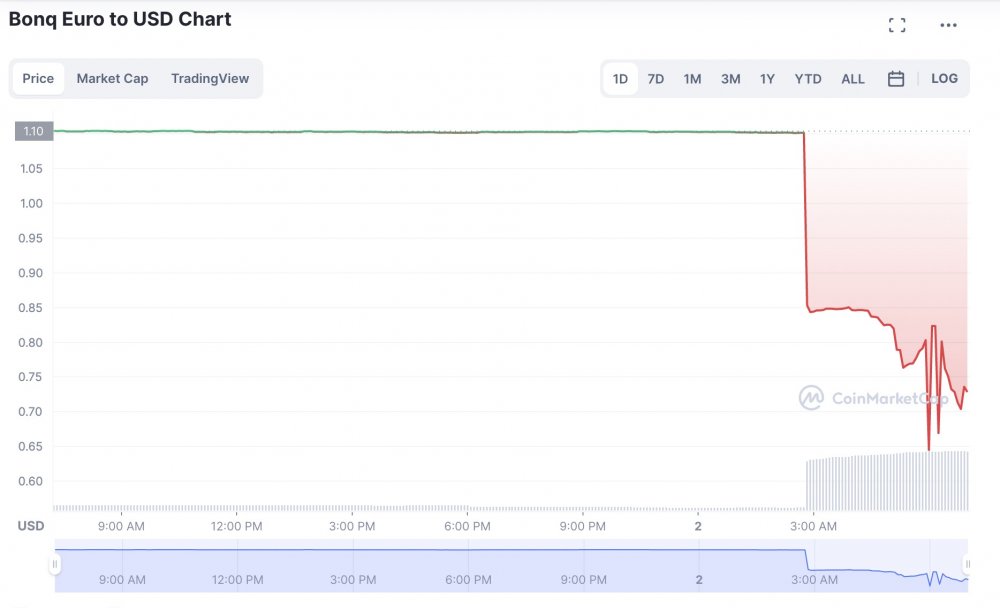
Task: Select the ALL time range
Action: point(853,79)
